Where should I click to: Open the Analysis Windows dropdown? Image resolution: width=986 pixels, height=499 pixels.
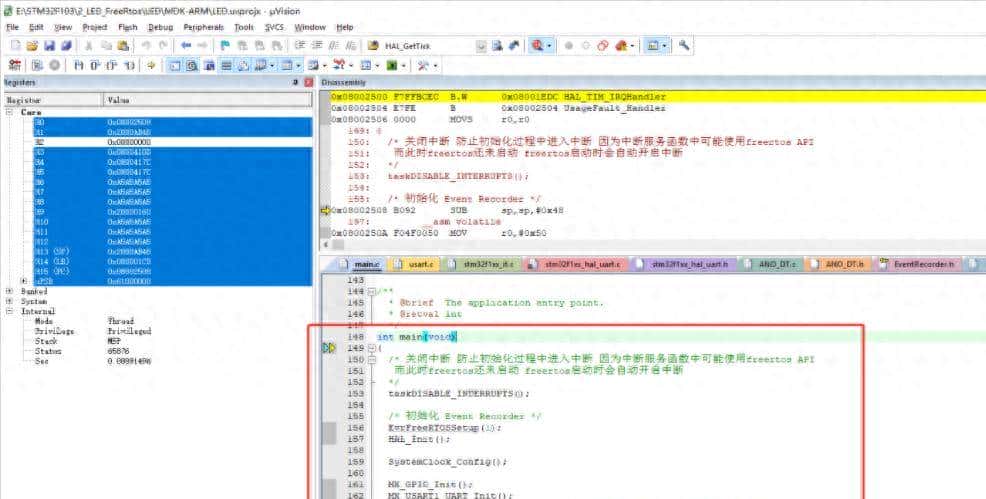point(352,65)
